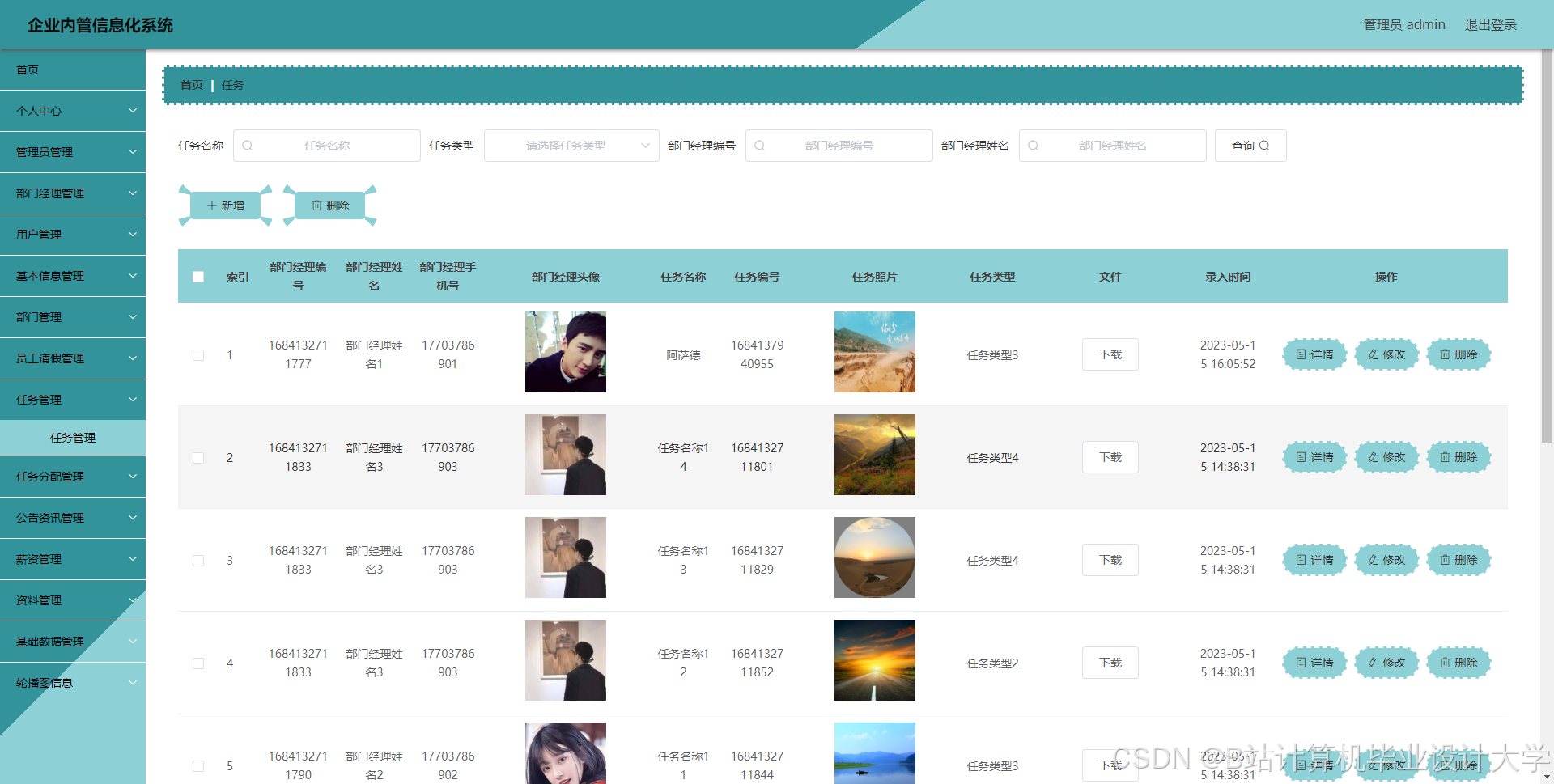
Task: Click 删除 for 任务名称13 row
Action: coord(1458,560)
